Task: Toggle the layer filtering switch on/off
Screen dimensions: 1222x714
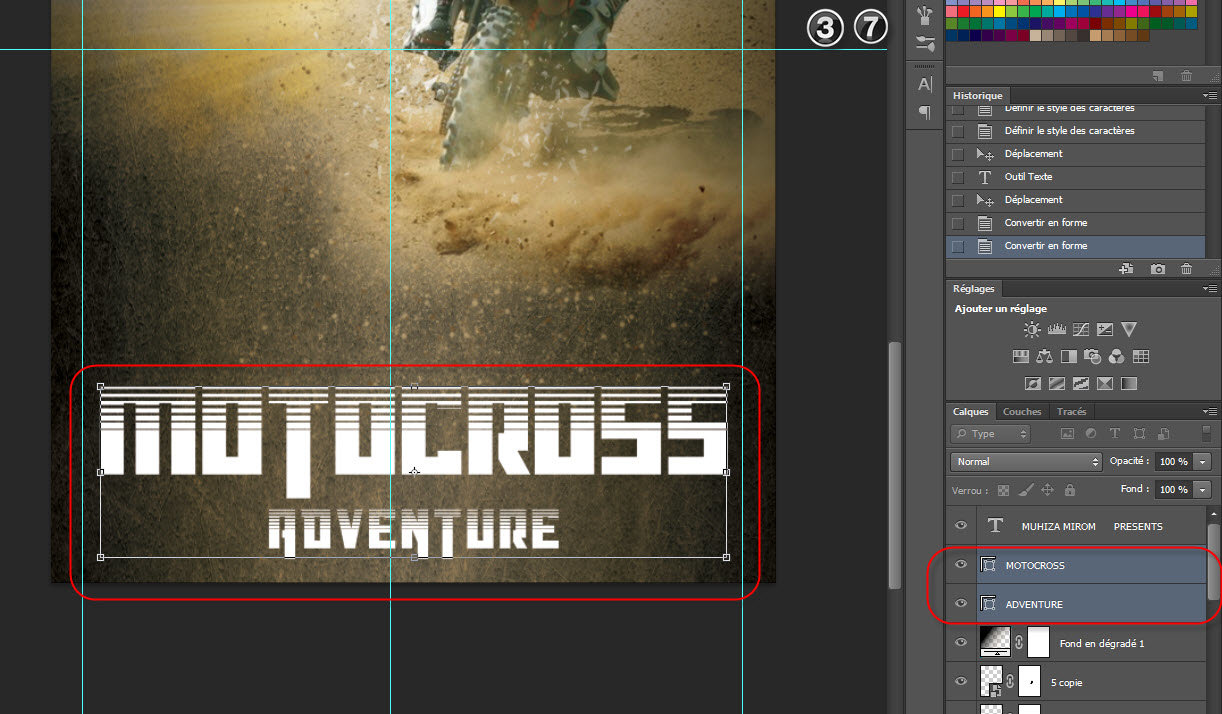Action: click(x=1207, y=434)
